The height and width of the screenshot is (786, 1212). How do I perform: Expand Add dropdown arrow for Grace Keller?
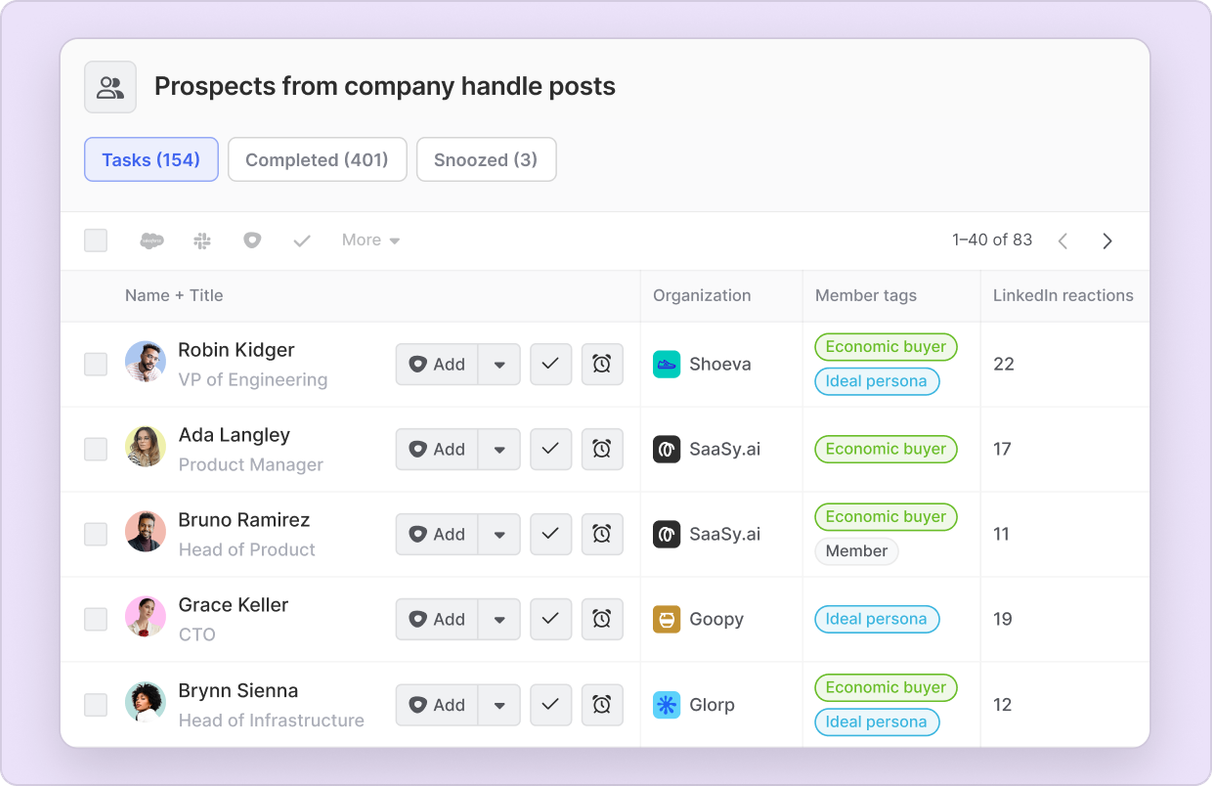tap(499, 620)
